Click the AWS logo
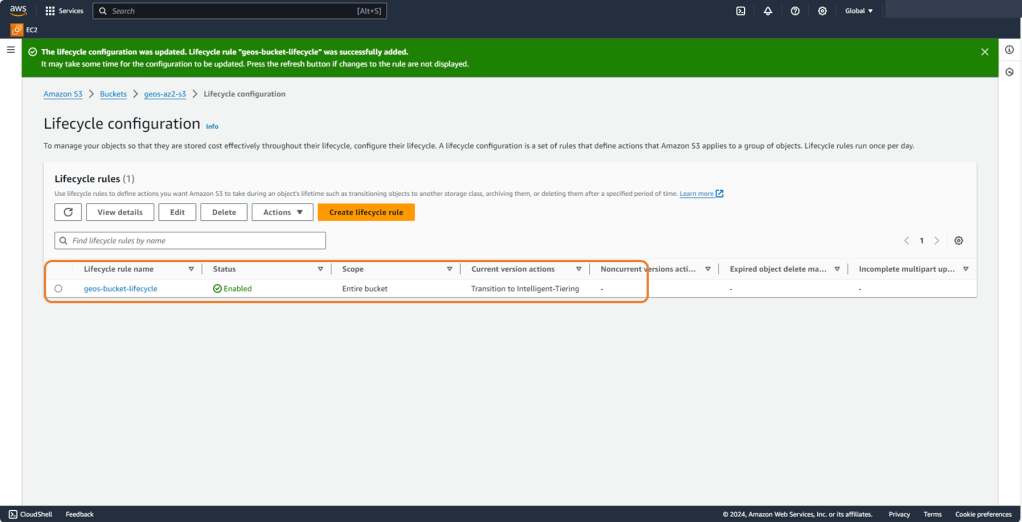The height and width of the screenshot is (522, 1022). pos(19,10)
